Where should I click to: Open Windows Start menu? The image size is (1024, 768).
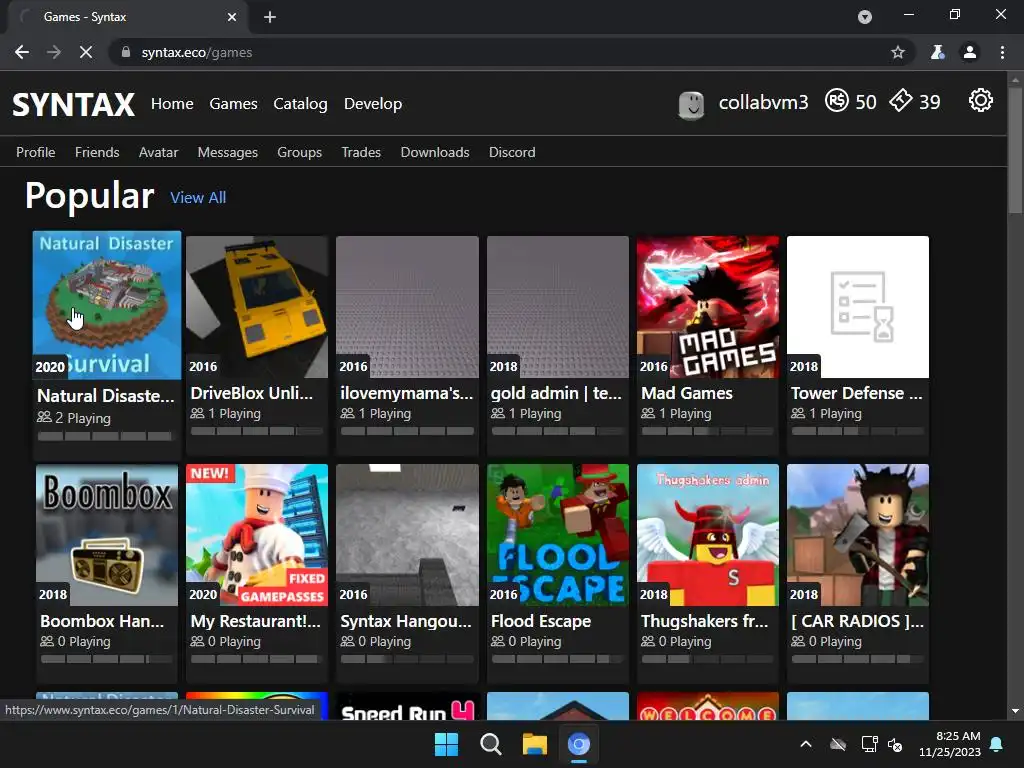447,744
